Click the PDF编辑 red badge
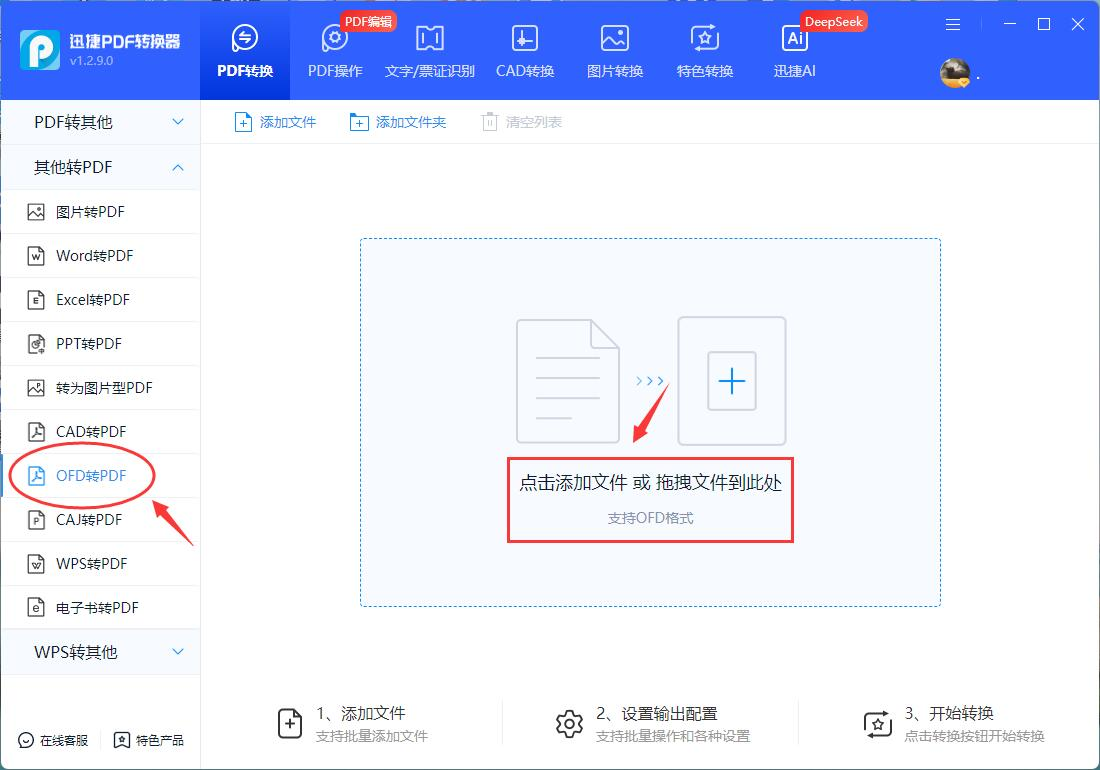Viewport: 1100px width, 770px height. coord(368,21)
